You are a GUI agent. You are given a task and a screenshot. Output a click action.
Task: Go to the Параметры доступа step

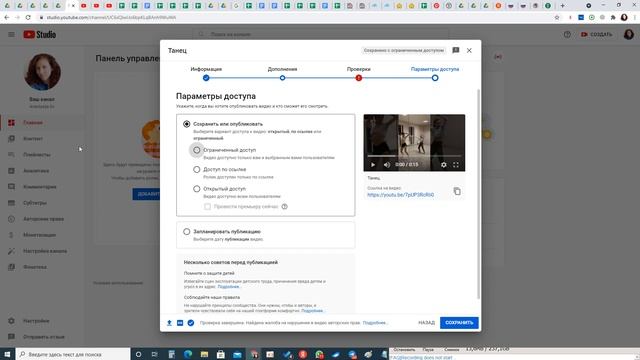pyautogui.click(x=435, y=73)
